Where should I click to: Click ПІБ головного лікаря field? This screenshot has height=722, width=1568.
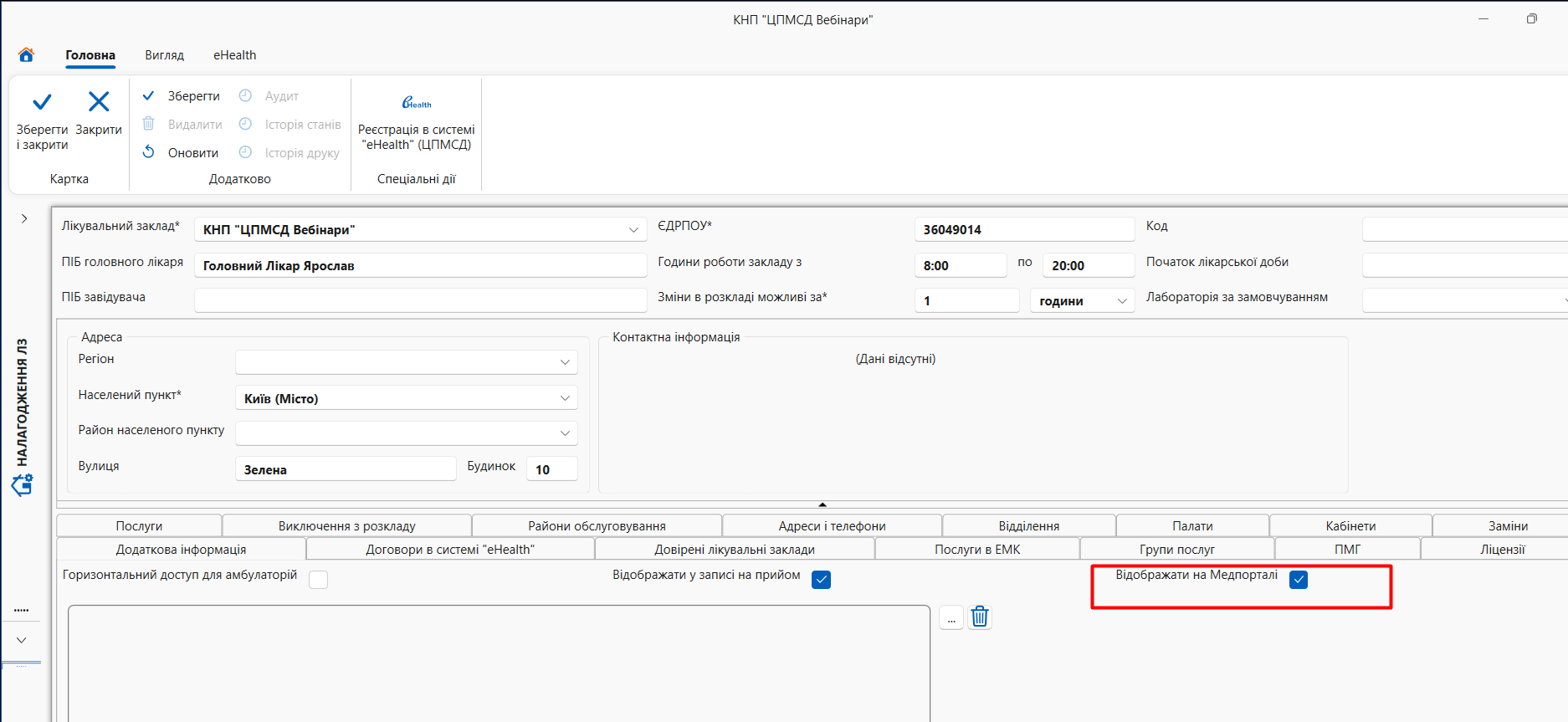click(421, 265)
